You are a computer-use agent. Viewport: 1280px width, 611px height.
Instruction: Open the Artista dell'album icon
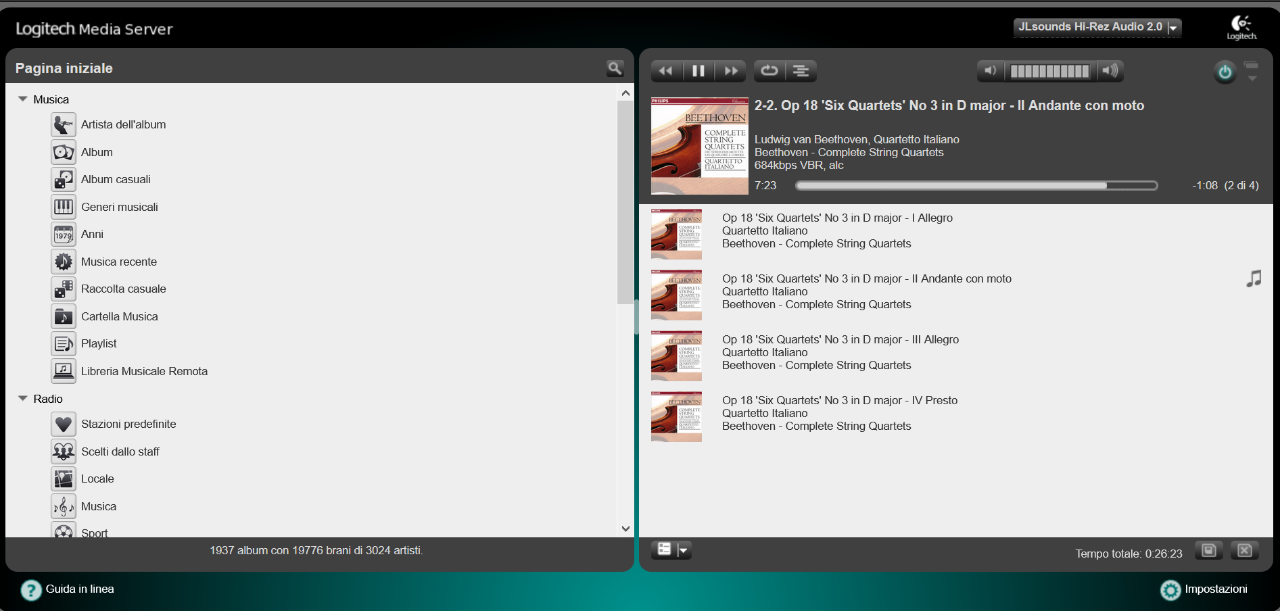coord(64,125)
